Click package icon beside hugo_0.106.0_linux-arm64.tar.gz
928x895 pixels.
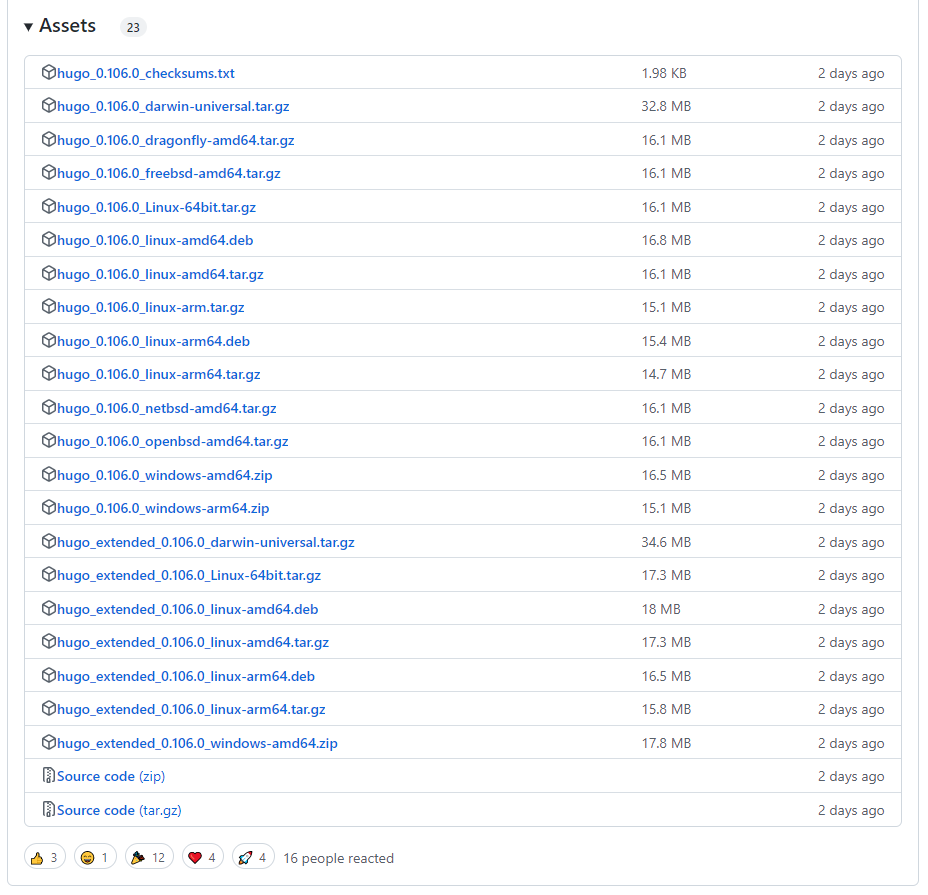[49, 373]
